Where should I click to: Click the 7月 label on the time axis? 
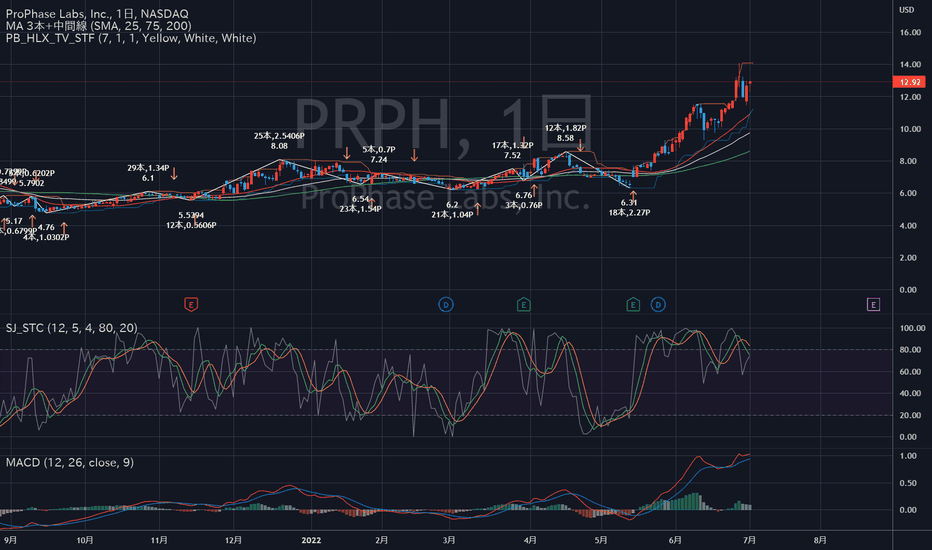pyautogui.click(x=750, y=540)
